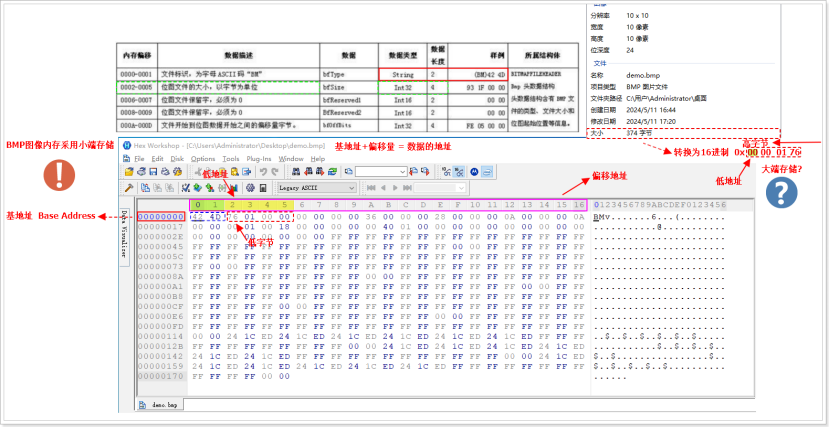This screenshot has height=428, width=829.
Task: Click the last-record navigation arrow
Action: (x=407, y=188)
